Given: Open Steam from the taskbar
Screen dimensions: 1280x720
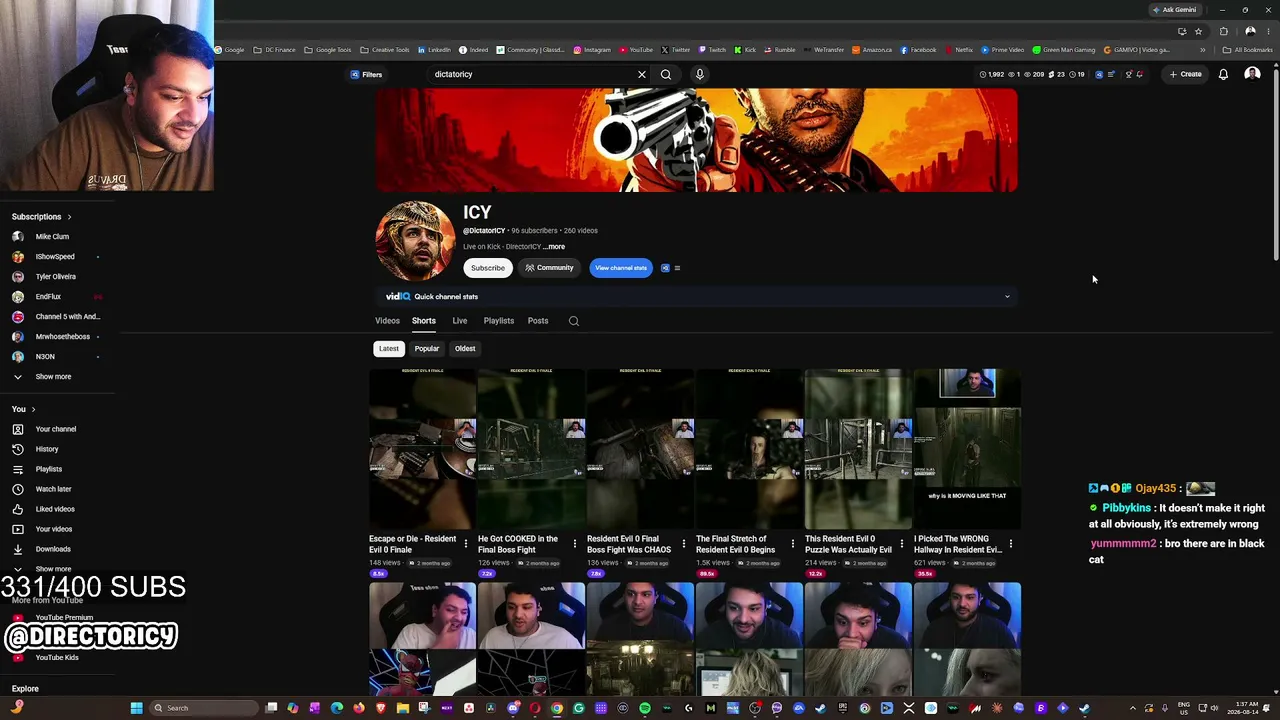Looking at the screenshot, I should [1084, 708].
